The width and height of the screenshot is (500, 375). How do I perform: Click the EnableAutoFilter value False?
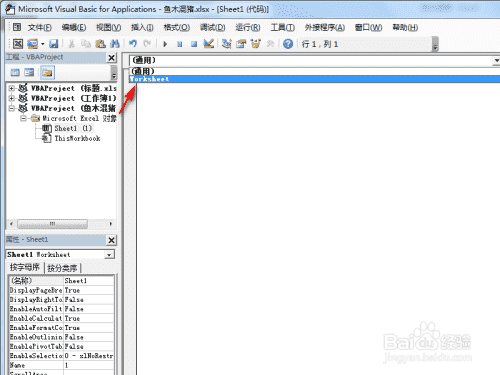[x=88, y=309]
